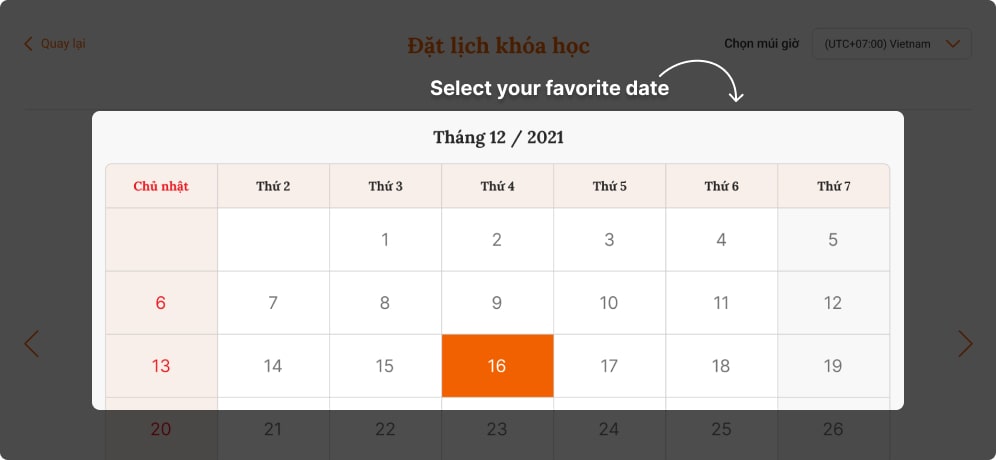The width and height of the screenshot is (996, 460).
Task: Click the Chủ nhật column header
Action: pos(161,186)
